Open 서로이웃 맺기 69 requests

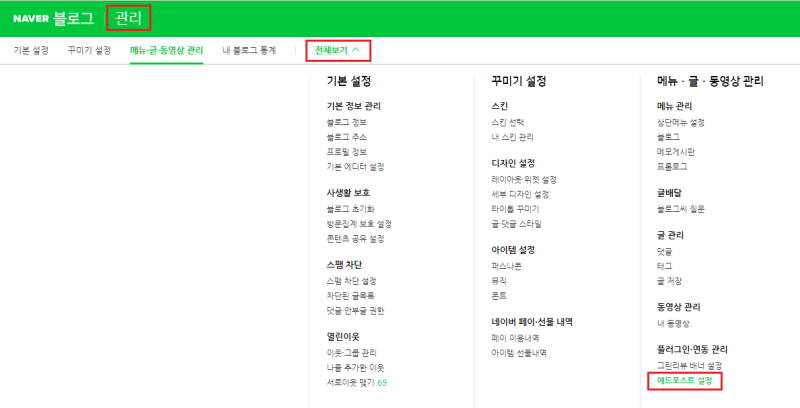coord(357,382)
